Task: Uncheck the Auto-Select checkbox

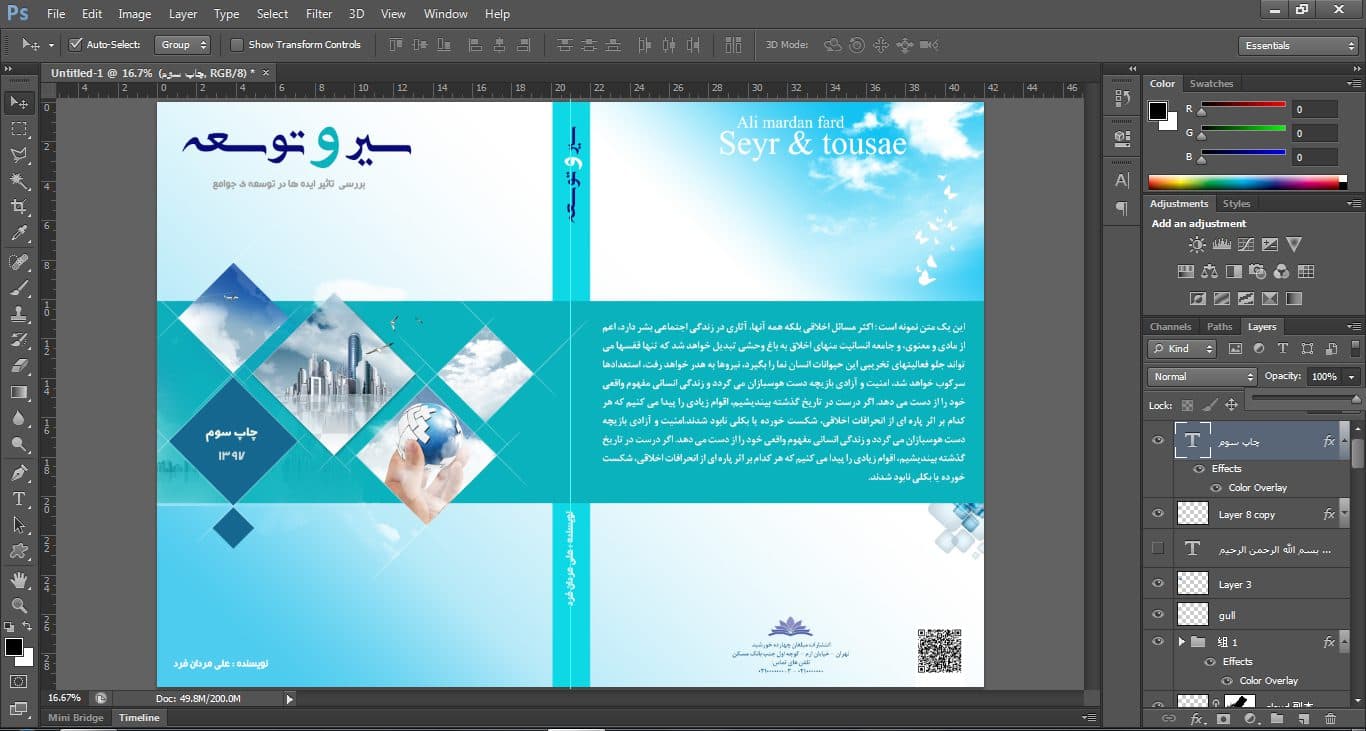Action: pos(75,45)
